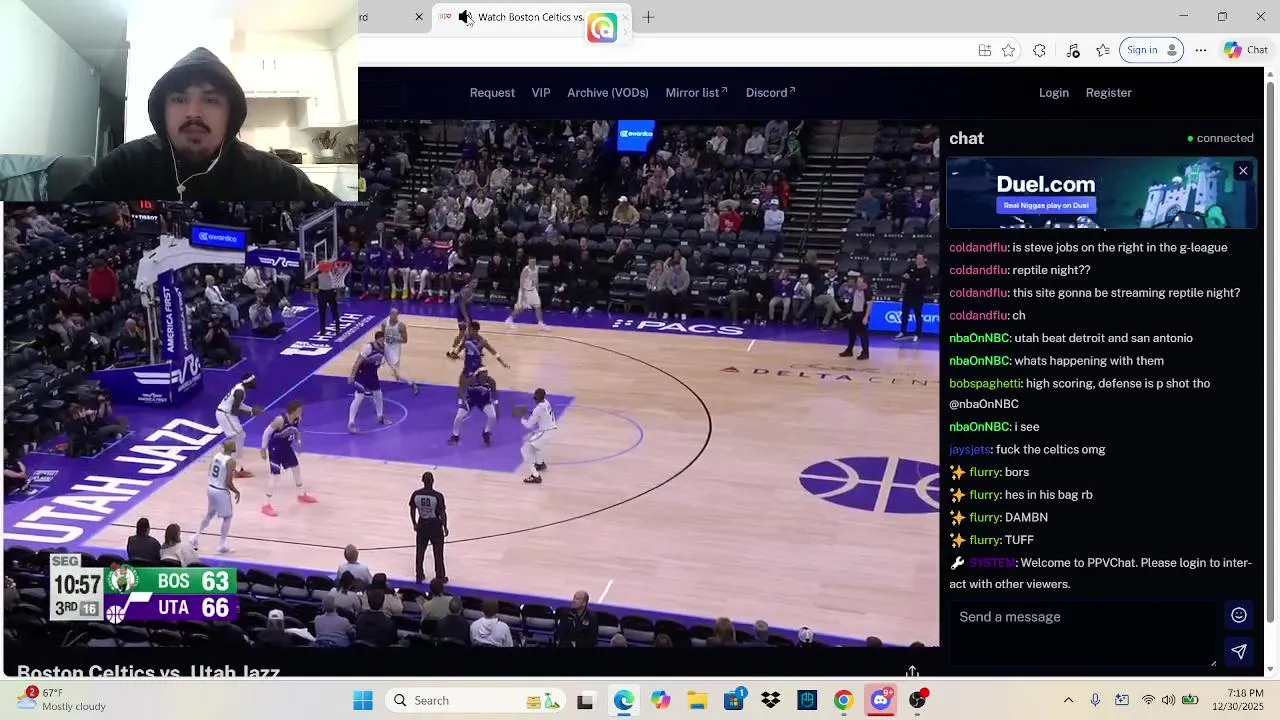Add this page to favorites star
1280x720 pixels.
(1009, 50)
